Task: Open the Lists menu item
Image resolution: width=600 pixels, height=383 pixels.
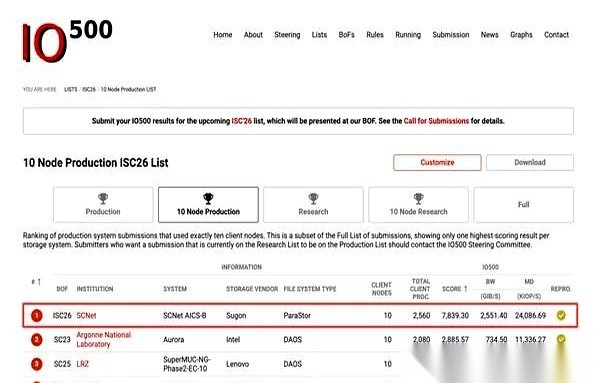Action: coord(319,35)
